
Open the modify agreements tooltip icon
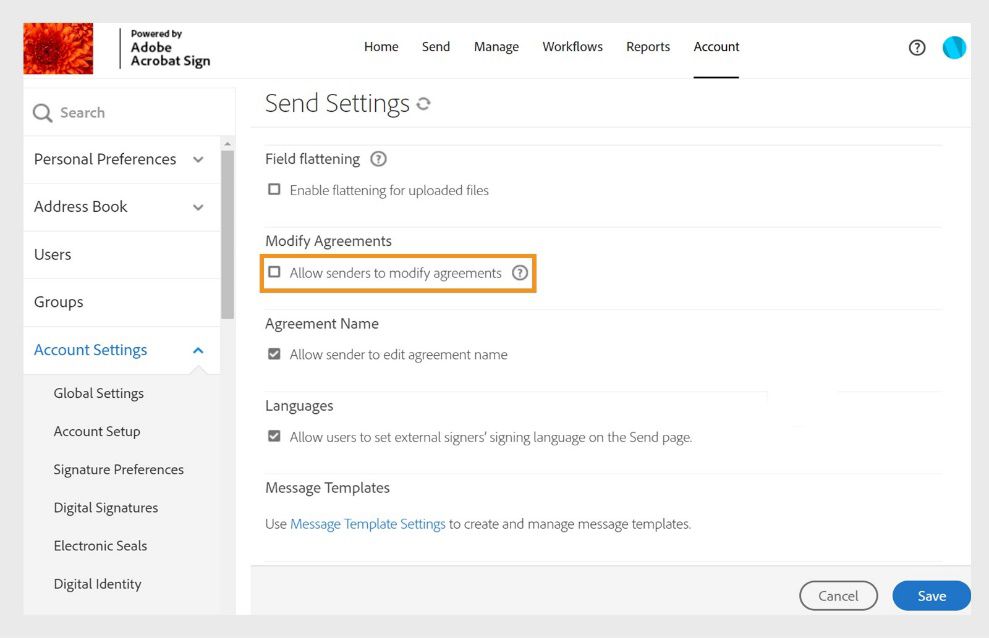coord(520,272)
